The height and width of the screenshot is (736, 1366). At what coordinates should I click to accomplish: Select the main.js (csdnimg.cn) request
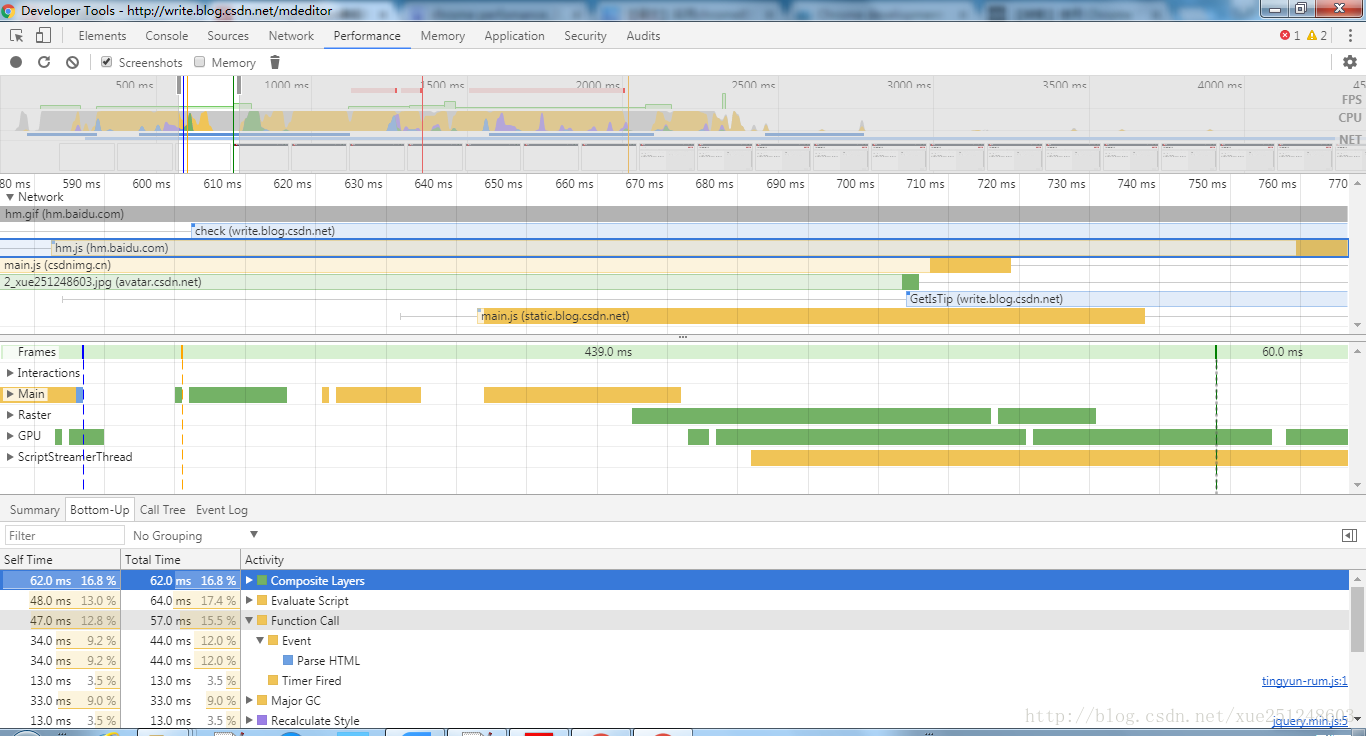505,265
